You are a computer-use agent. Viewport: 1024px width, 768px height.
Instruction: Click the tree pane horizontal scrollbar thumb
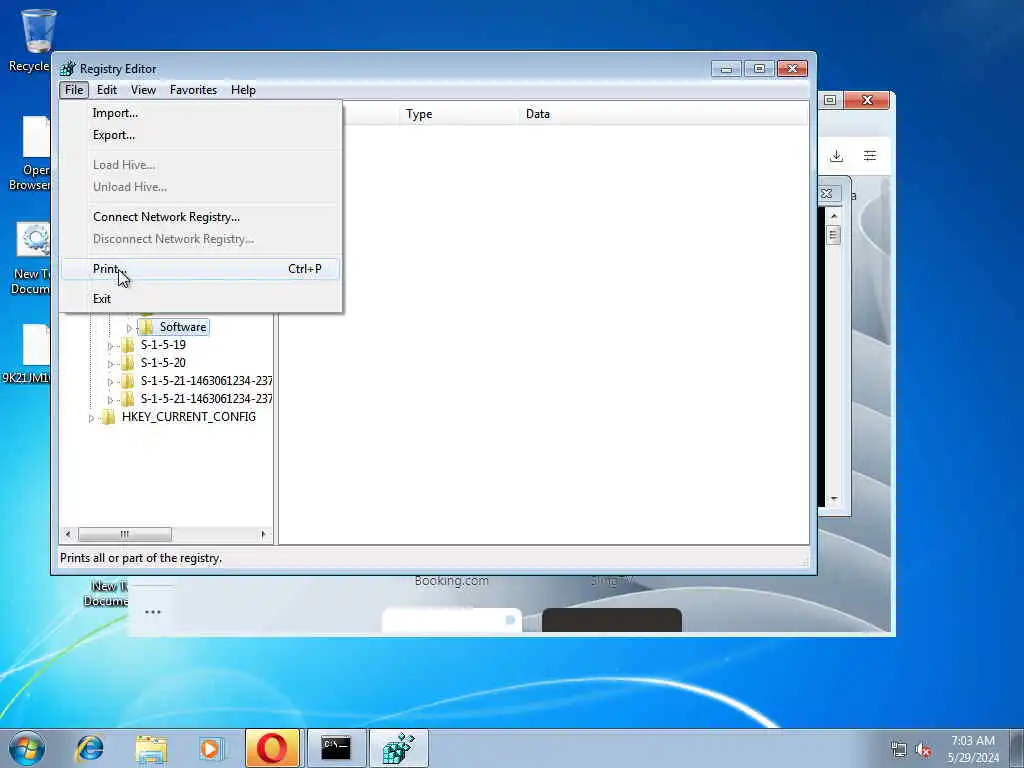(x=125, y=534)
